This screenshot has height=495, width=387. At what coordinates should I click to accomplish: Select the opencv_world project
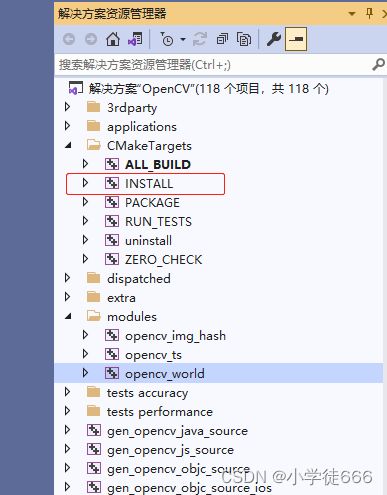tap(165, 374)
